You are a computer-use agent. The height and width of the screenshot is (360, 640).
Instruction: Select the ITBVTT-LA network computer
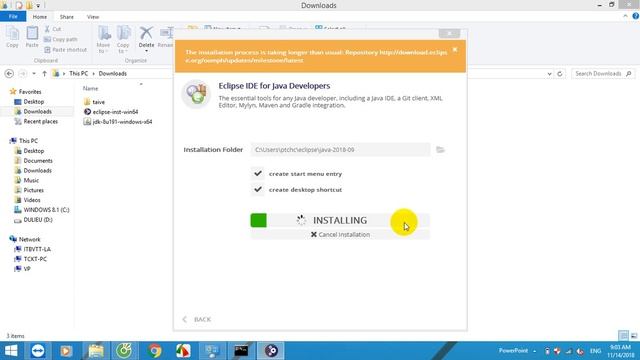click(x=37, y=249)
